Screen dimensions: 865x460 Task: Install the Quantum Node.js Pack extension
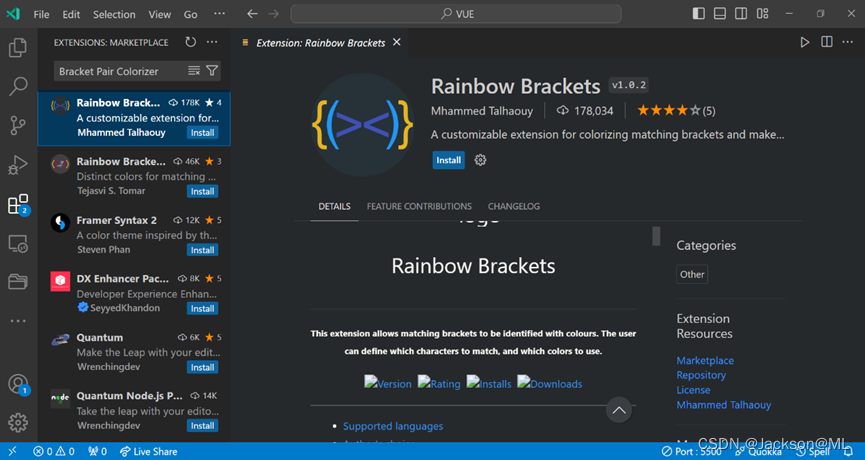(x=202, y=426)
